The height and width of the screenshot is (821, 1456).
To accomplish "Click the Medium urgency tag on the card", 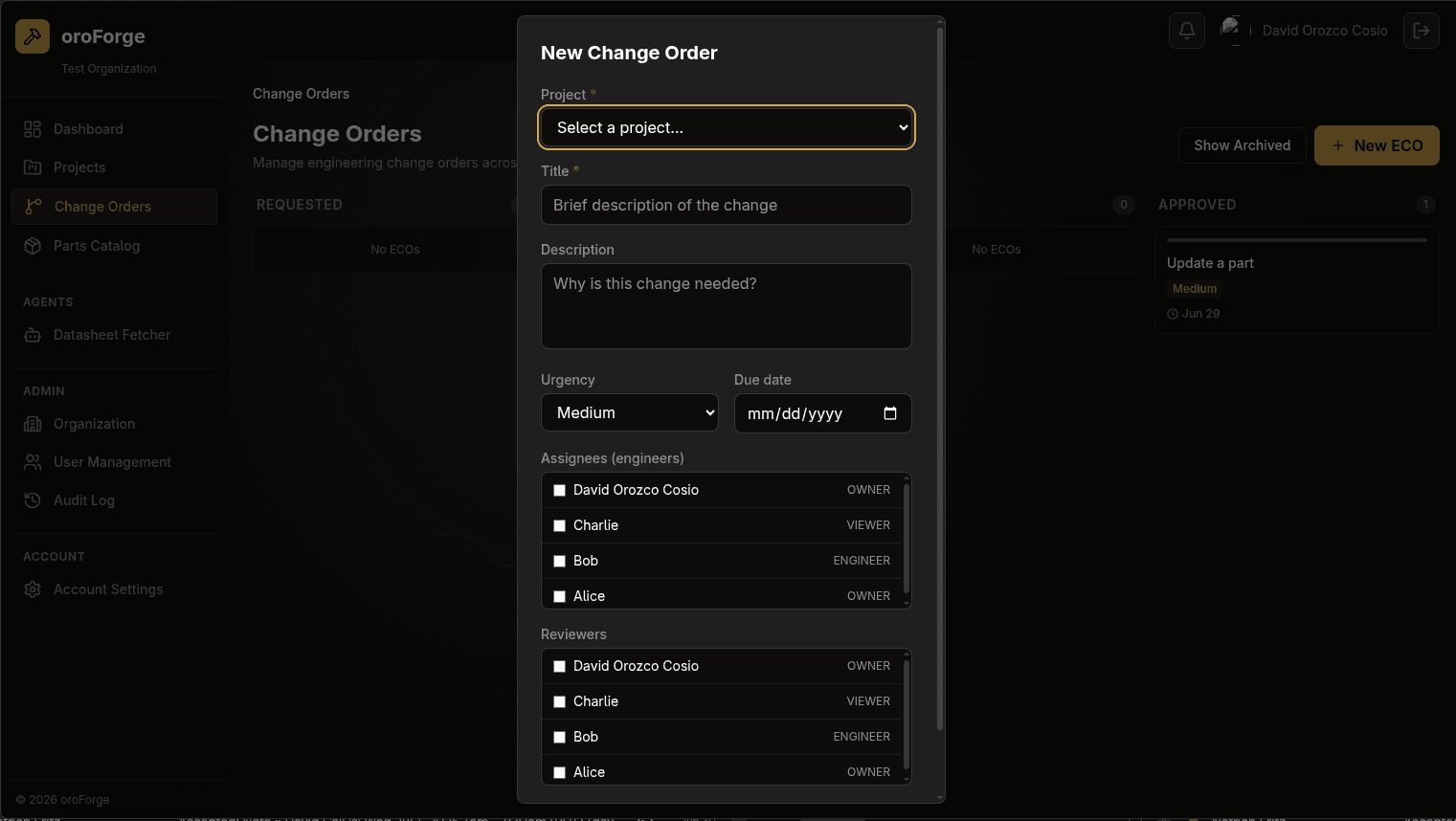I will (1195, 289).
